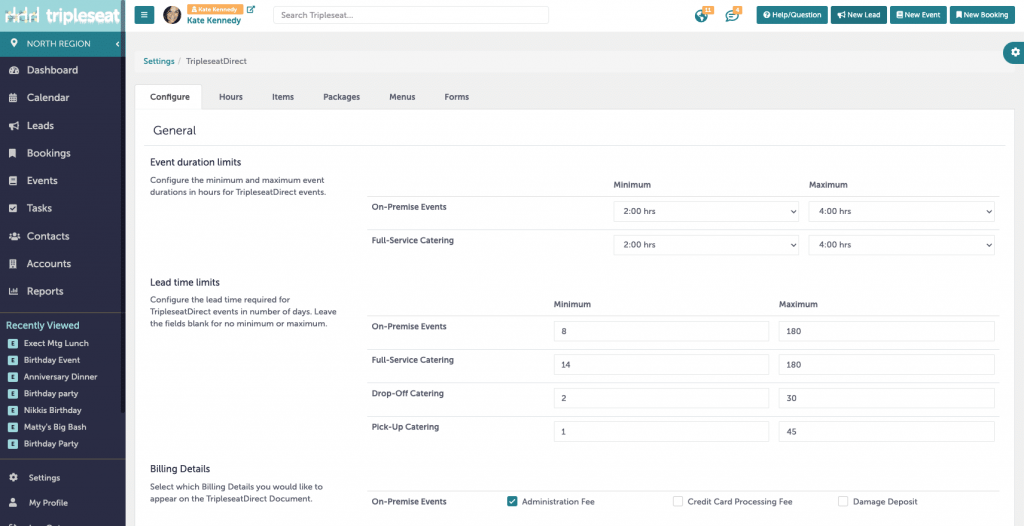Open Dashboard from the sidebar
The image size is (1024, 526).
click(52, 70)
